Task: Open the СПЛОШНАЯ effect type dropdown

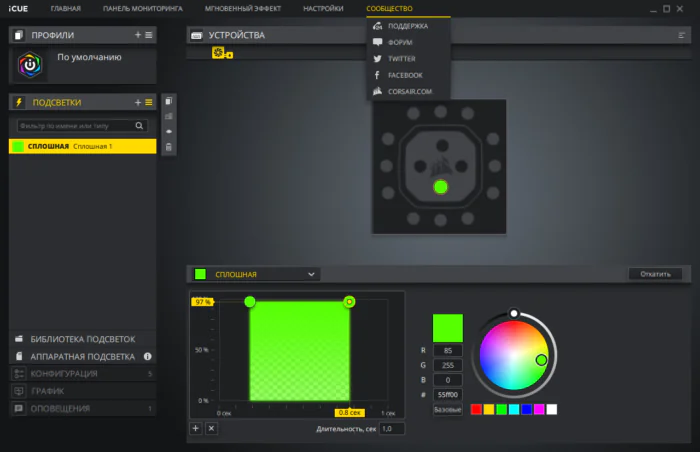Action: tap(256, 274)
